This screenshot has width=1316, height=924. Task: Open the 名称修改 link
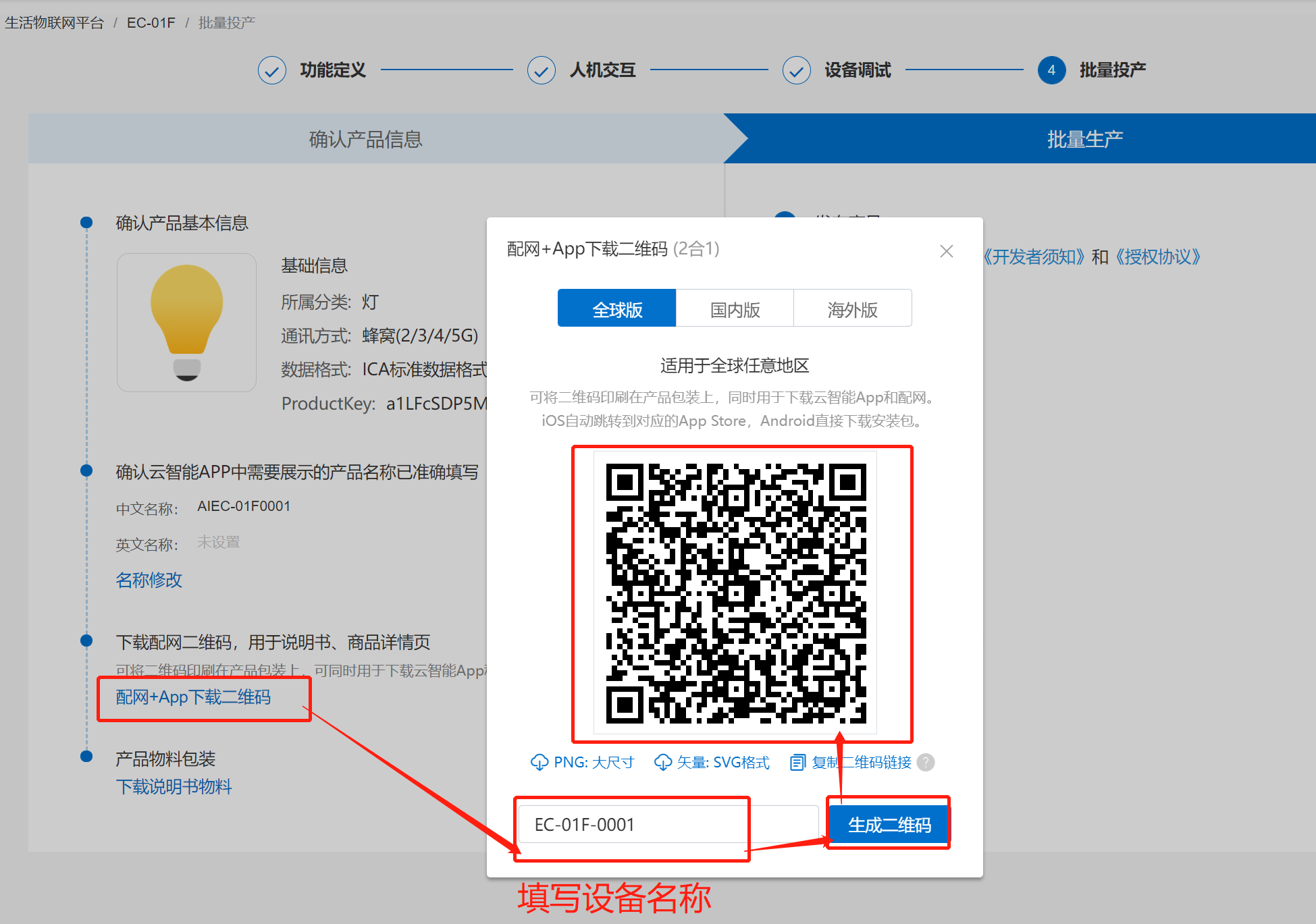[149, 580]
